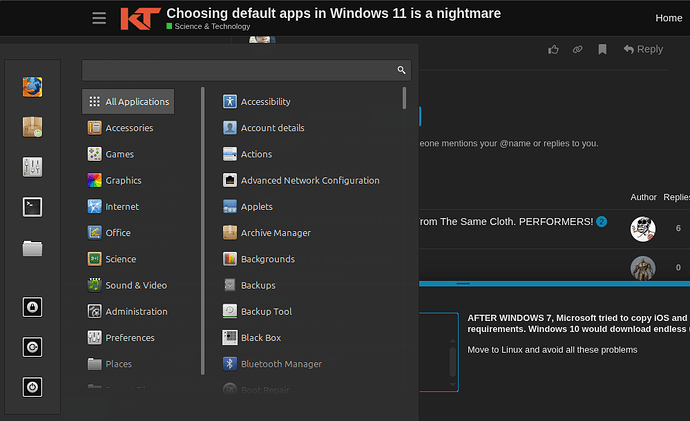Open the Sound & Video category
Image resolution: width=690 pixels, height=421 pixels.
coord(135,285)
